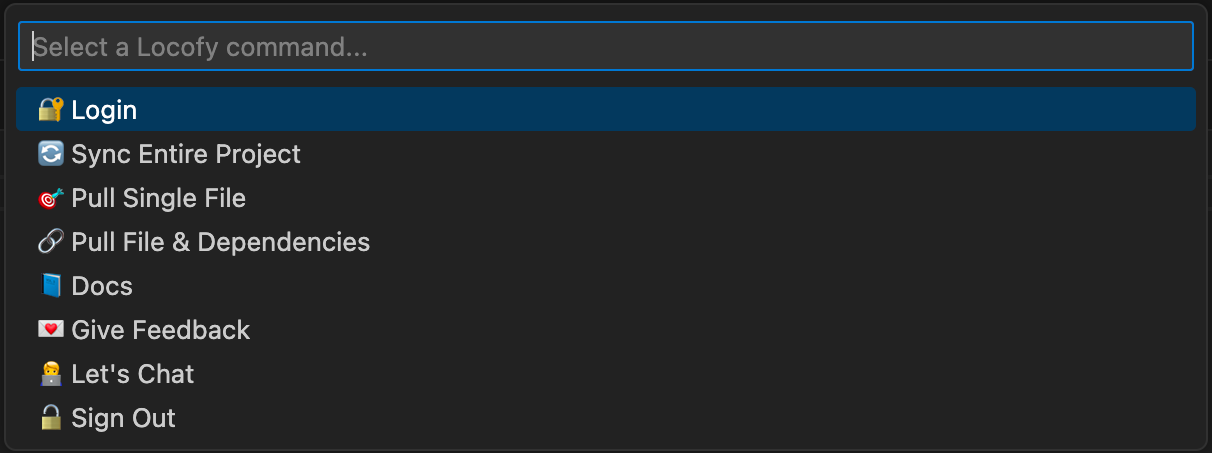Choose Give Feedback option
The width and height of the screenshot is (1212, 453).
161,330
